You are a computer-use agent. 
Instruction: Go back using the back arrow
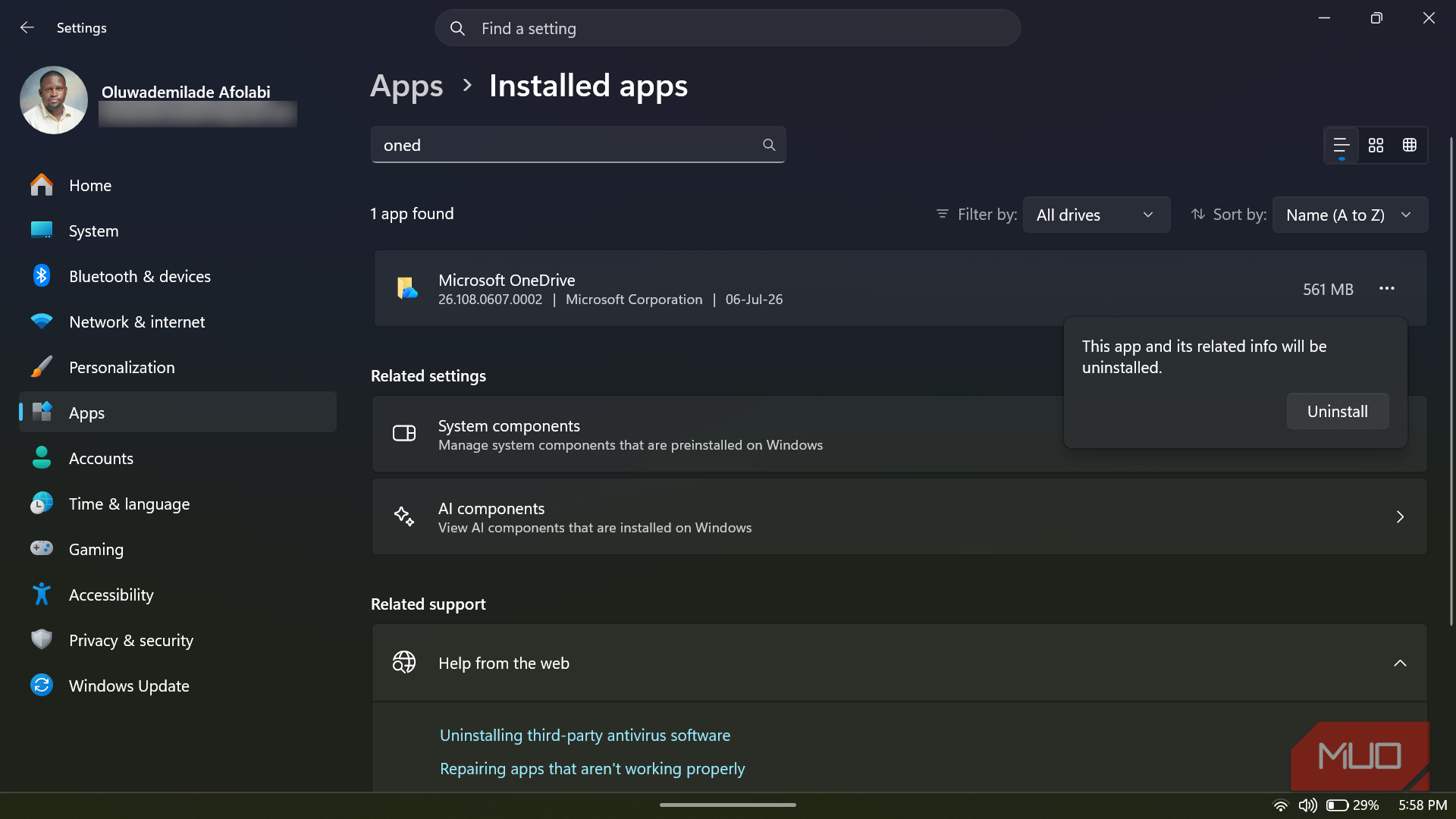point(27,28)
